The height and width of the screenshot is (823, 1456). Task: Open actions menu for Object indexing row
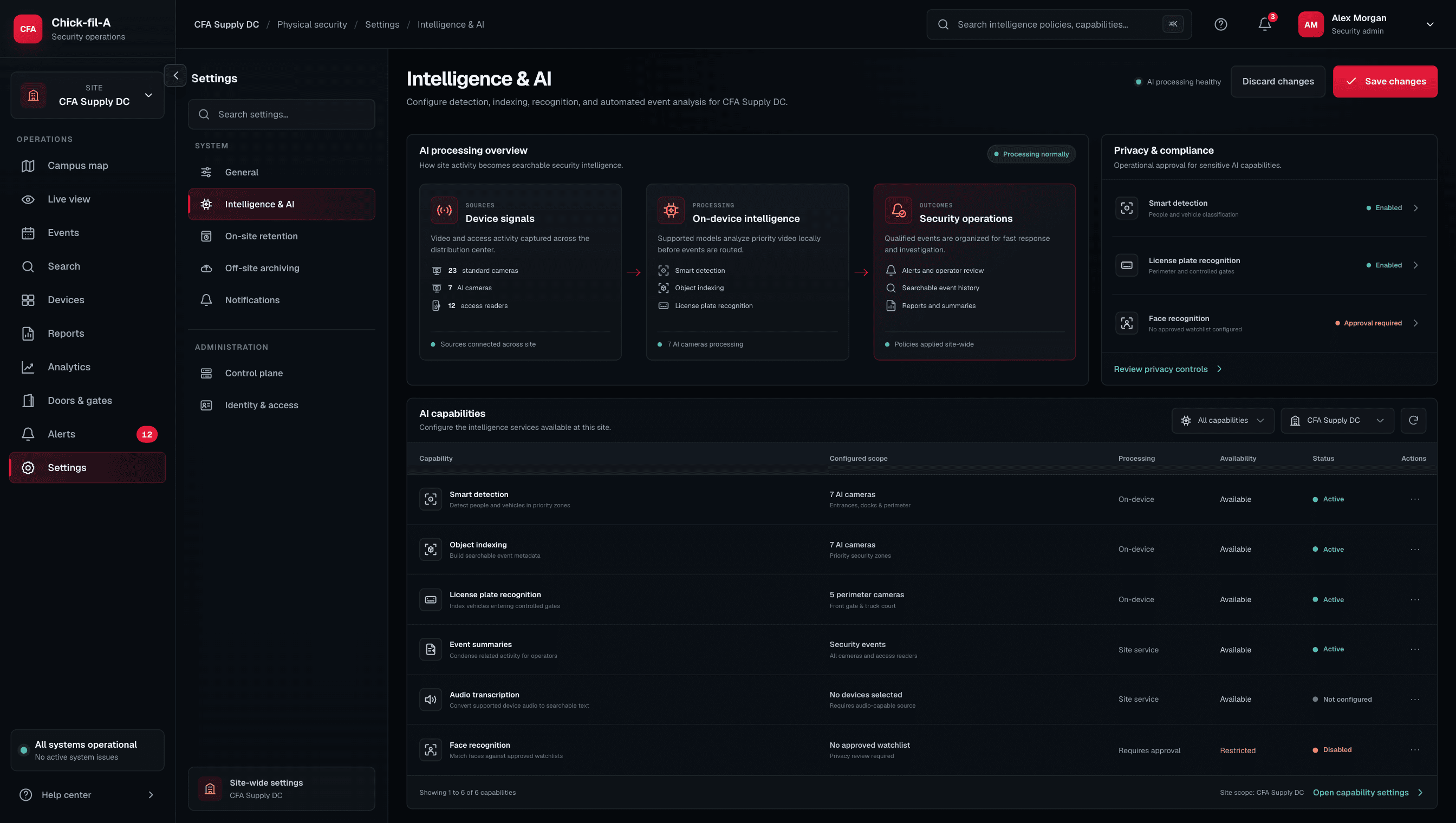(x=1415, y=550)
